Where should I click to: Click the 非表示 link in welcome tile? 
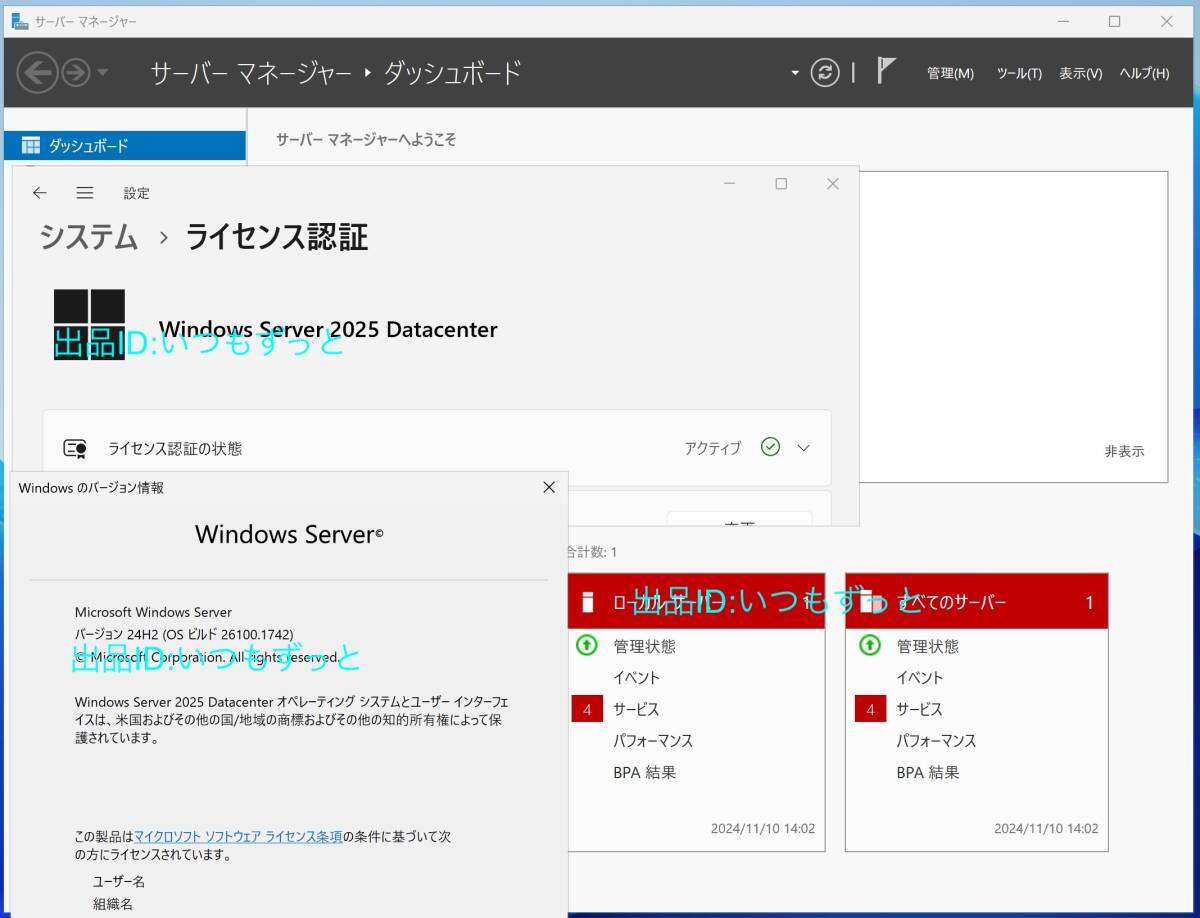coord(1124,451)
